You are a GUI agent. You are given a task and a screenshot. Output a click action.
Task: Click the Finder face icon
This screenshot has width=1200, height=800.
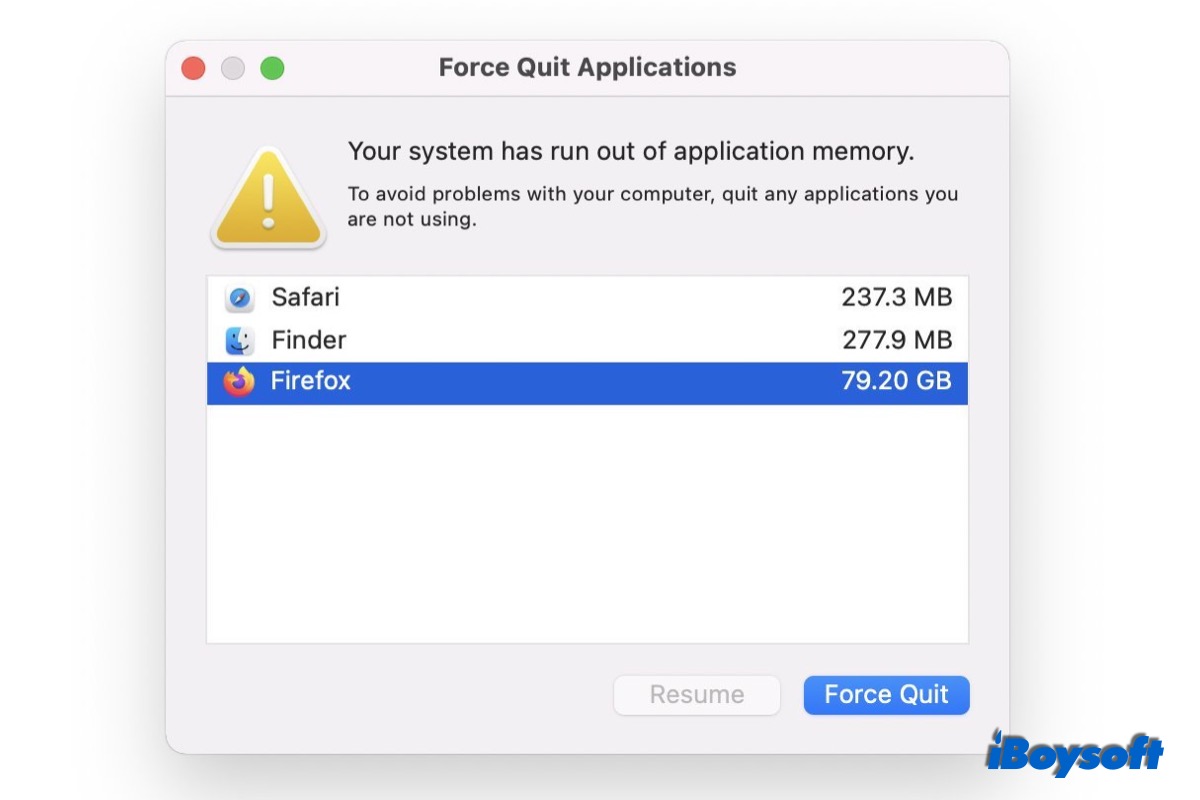240,340
